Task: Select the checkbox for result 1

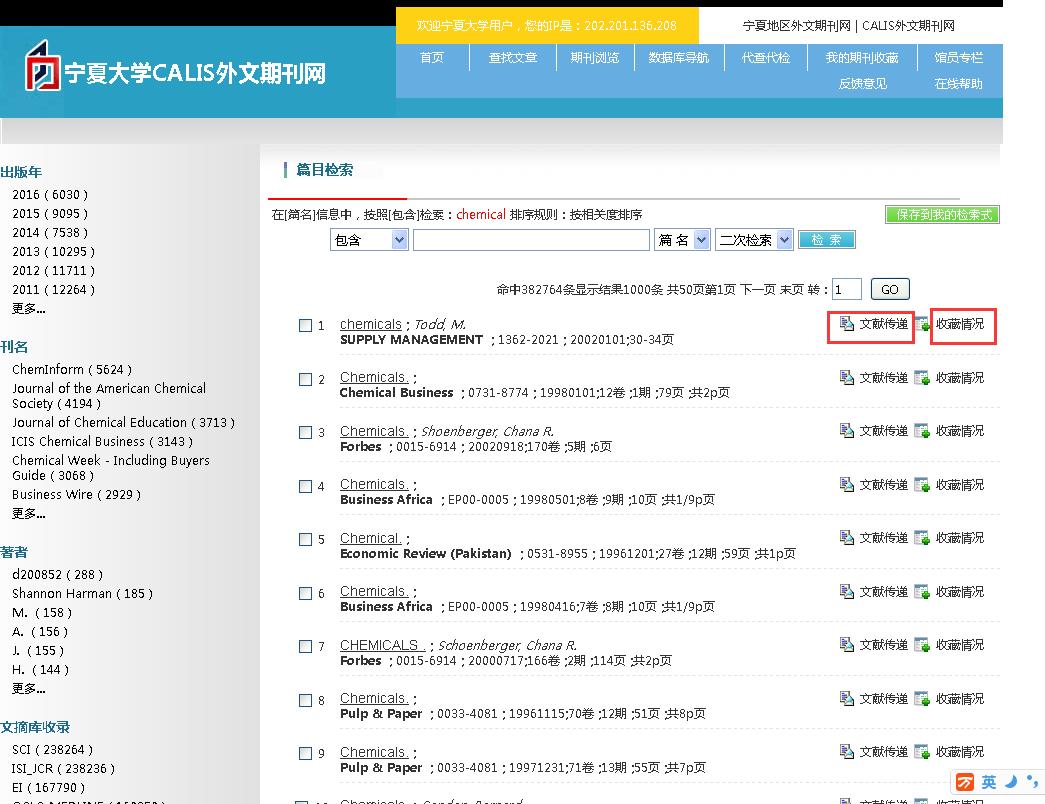Action: (x=305, y=325)
